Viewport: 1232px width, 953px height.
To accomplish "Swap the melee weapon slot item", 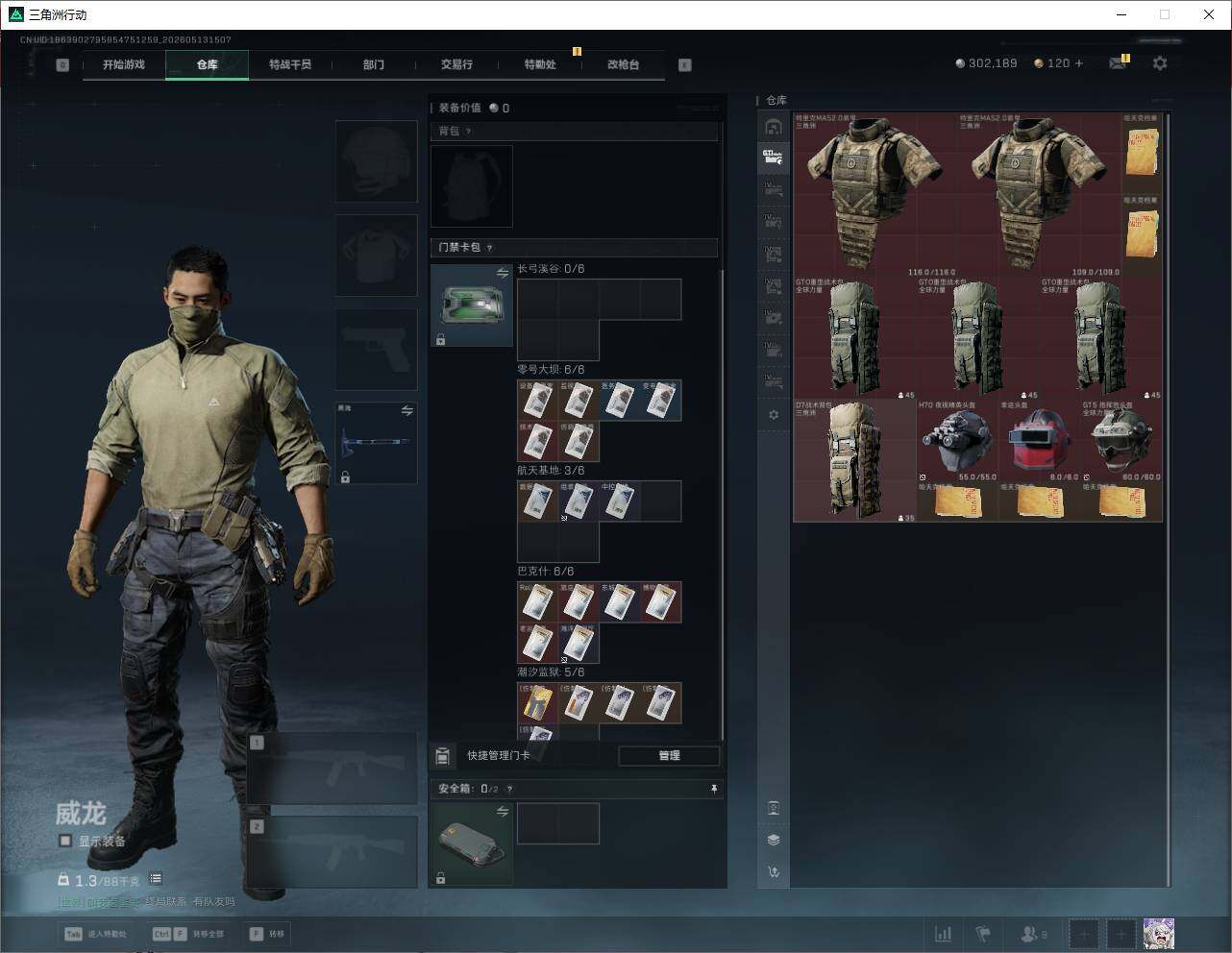I will point(407,411).
